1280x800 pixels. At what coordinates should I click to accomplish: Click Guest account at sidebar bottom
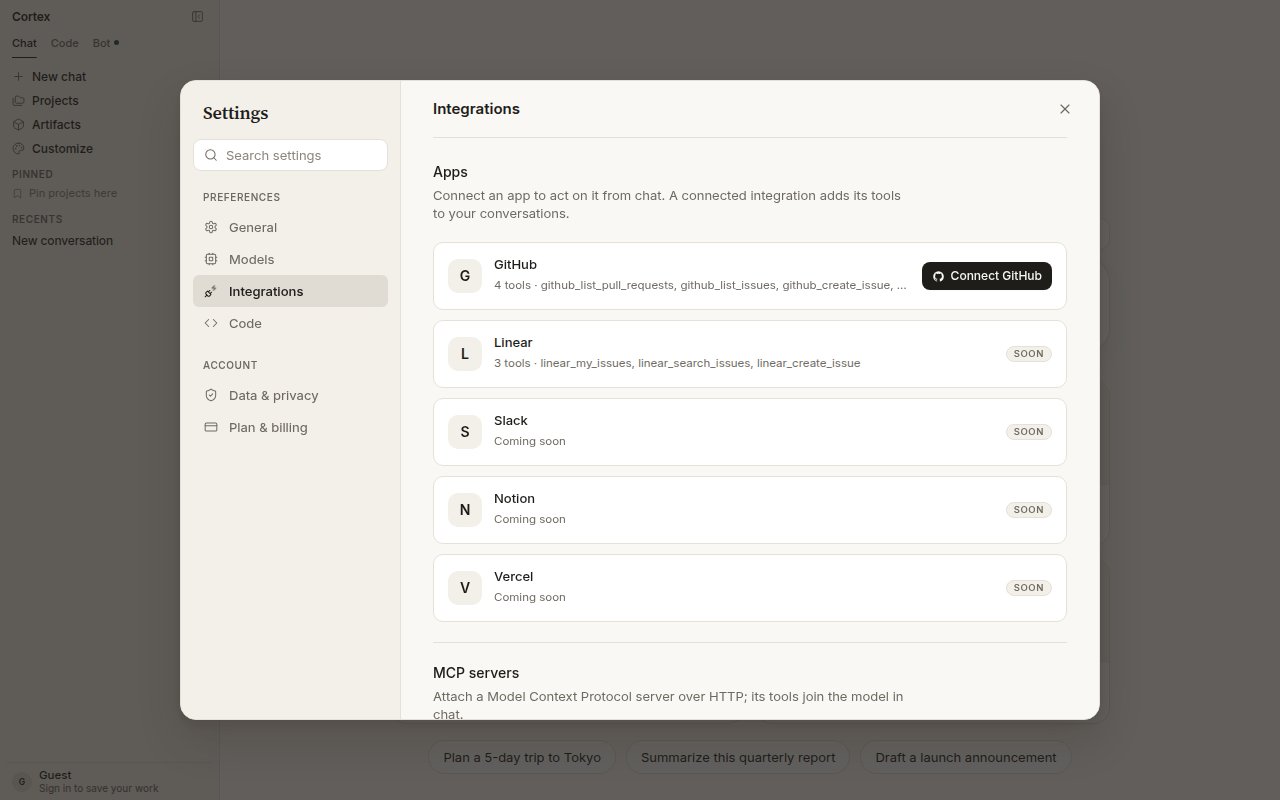107,781
